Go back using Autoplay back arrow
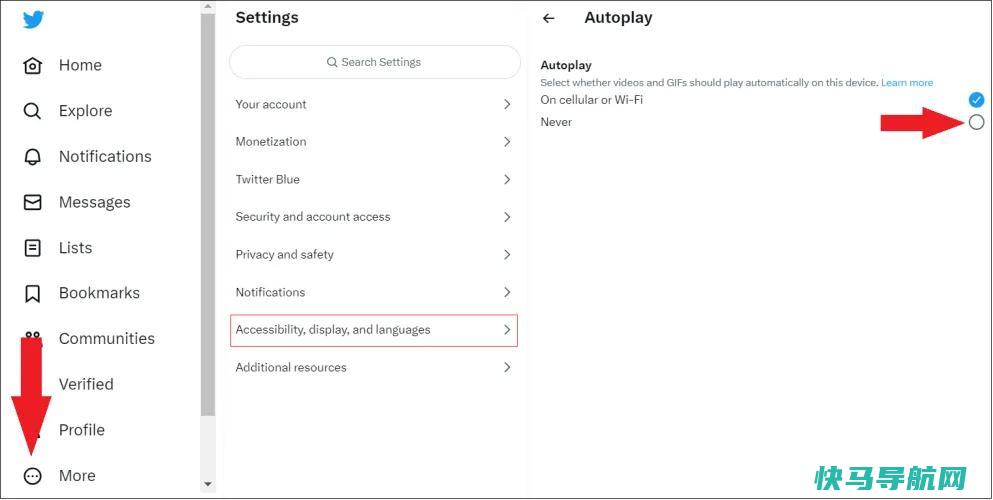Image resolution: width=993 pixels, height=500 pixels. point(548,18)
